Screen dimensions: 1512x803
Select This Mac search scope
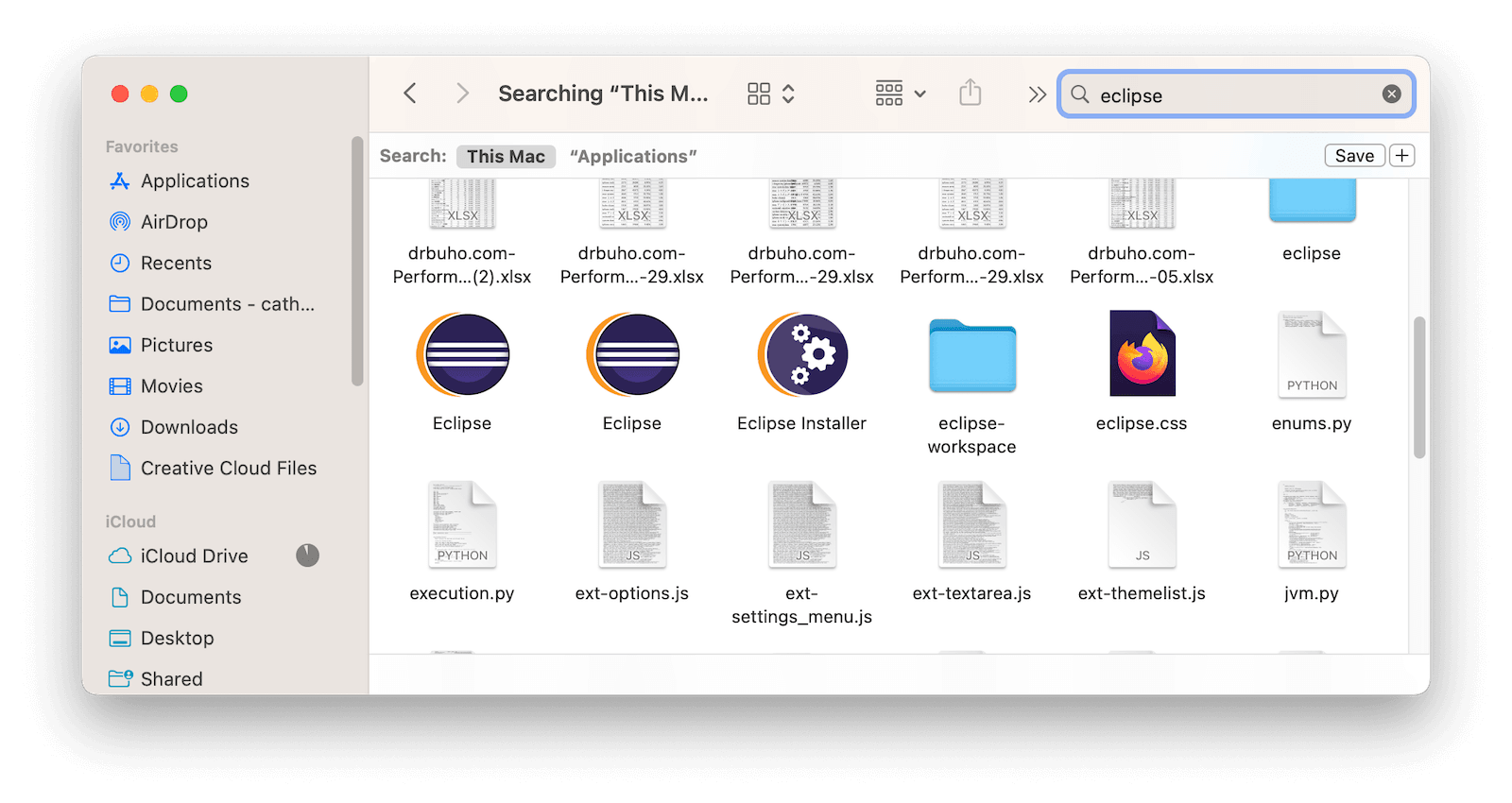[x=506, y=156]
